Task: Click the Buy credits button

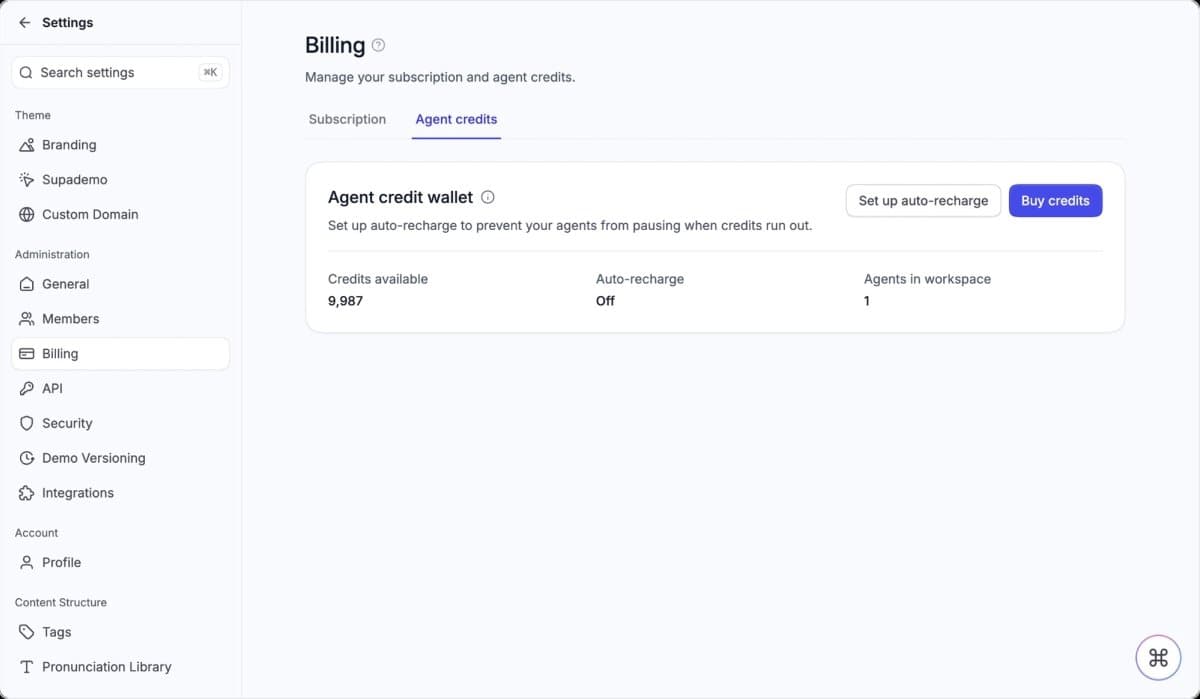Action: tap(1055, 200)
